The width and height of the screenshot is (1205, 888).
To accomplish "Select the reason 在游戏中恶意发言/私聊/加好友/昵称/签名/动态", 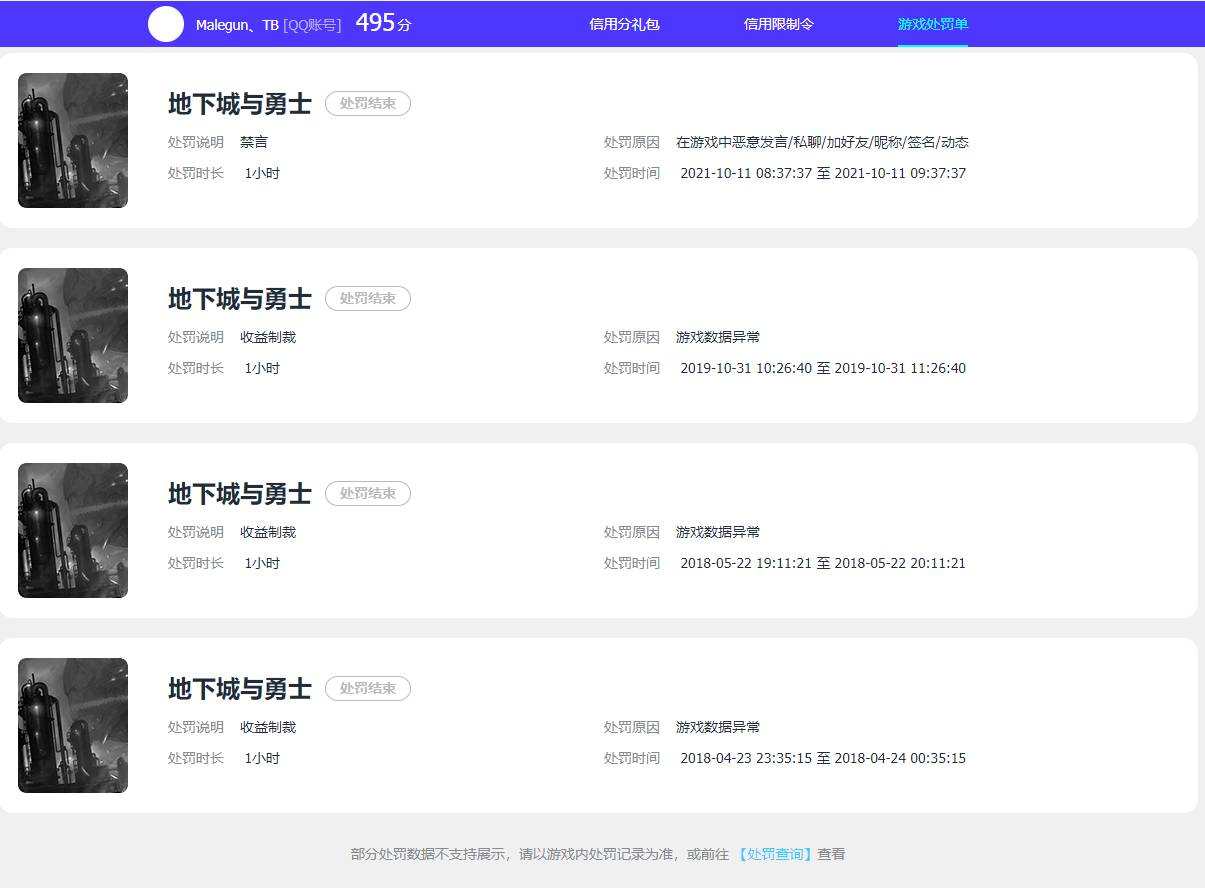I will point(822,142).
